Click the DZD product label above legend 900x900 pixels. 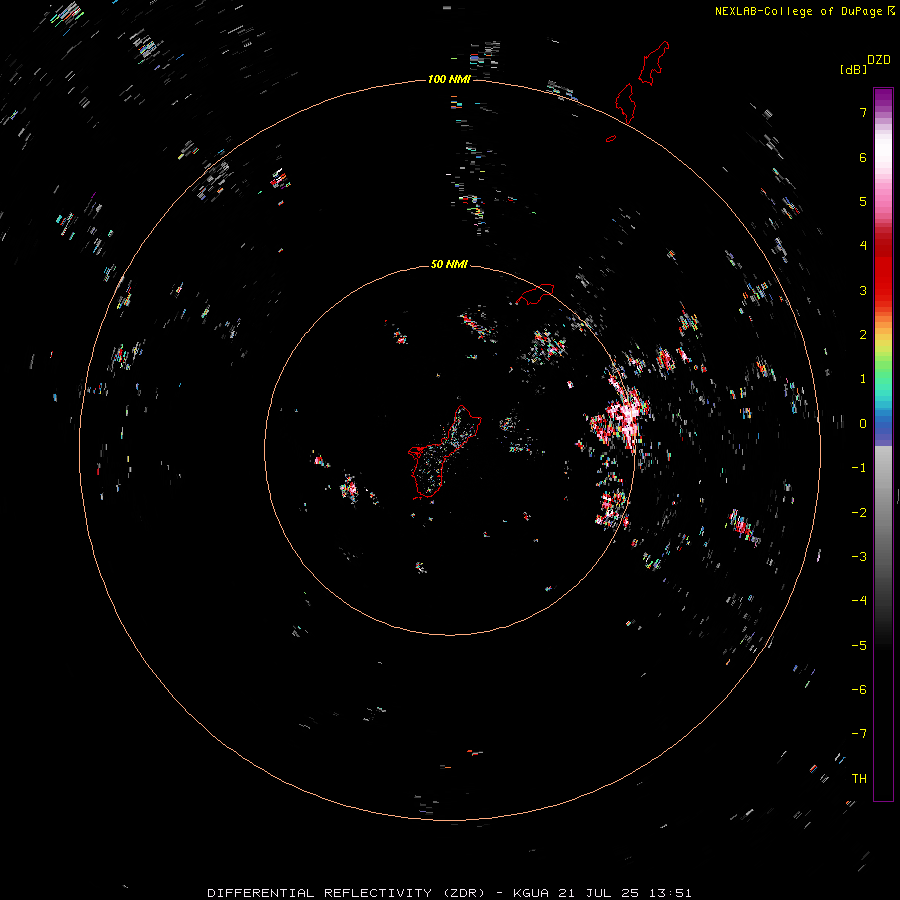click(x=879, y=60)
